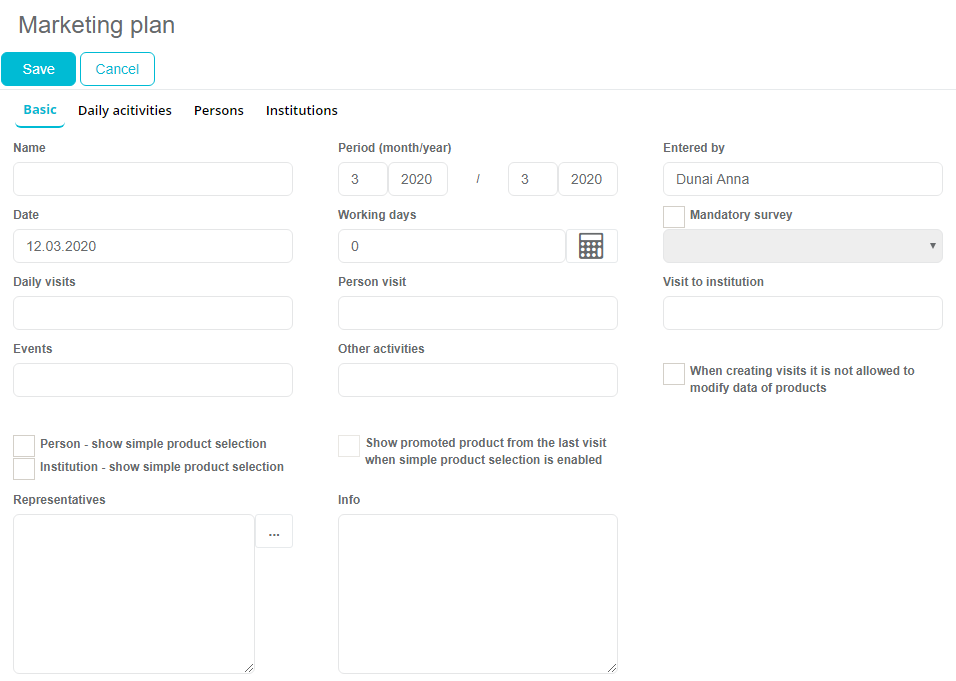Open the Persons tab
The image size is (956, 681).
click(x=219, y=111)
